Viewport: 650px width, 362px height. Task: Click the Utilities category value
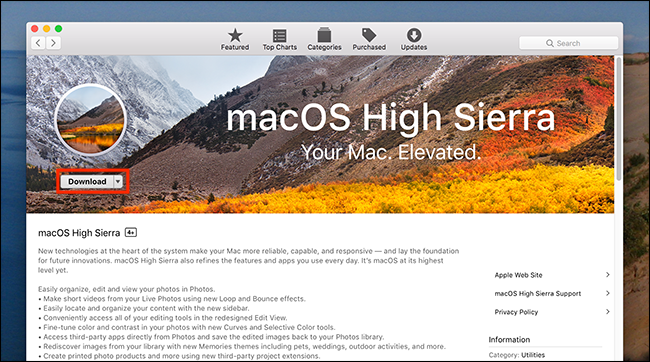533,355
